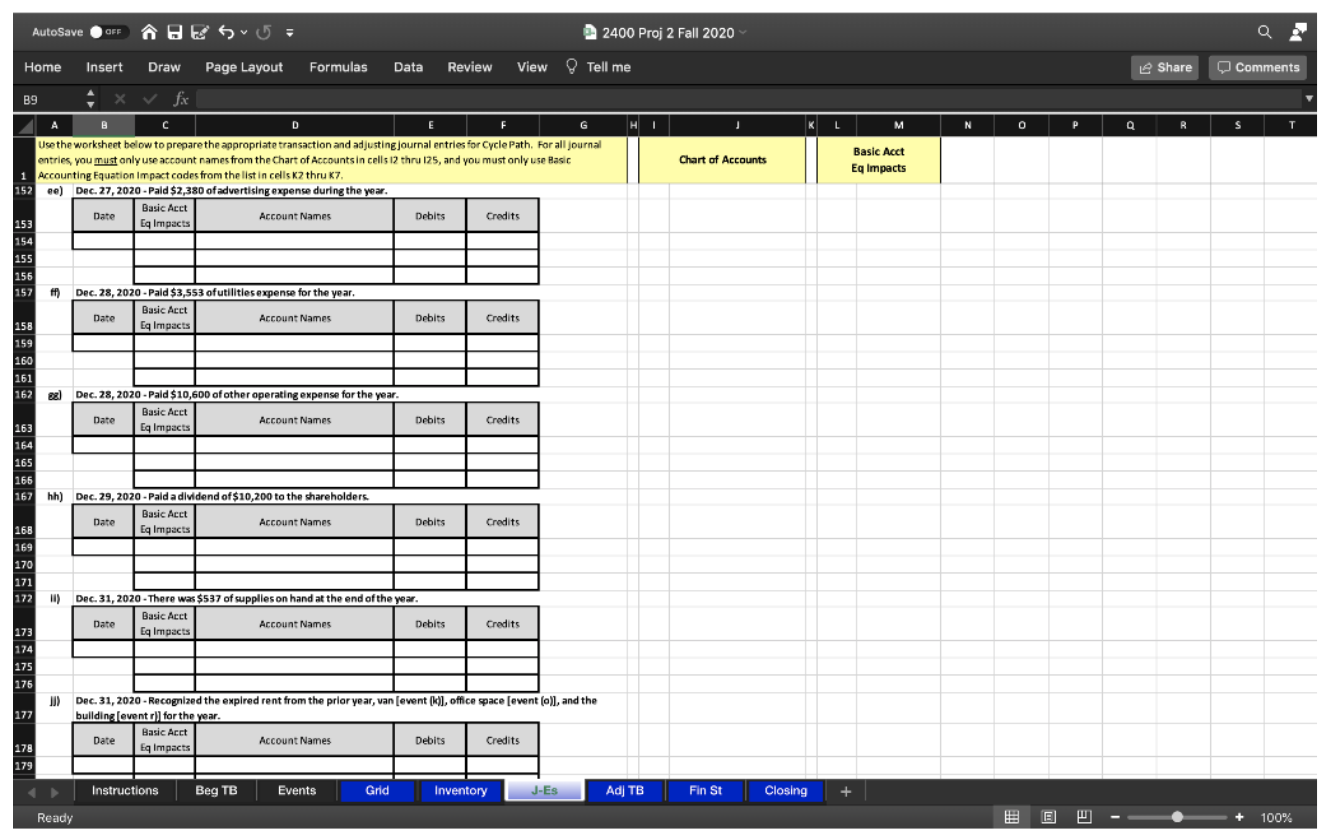Click the Tell me lightbulb field

tap(599, 67)
